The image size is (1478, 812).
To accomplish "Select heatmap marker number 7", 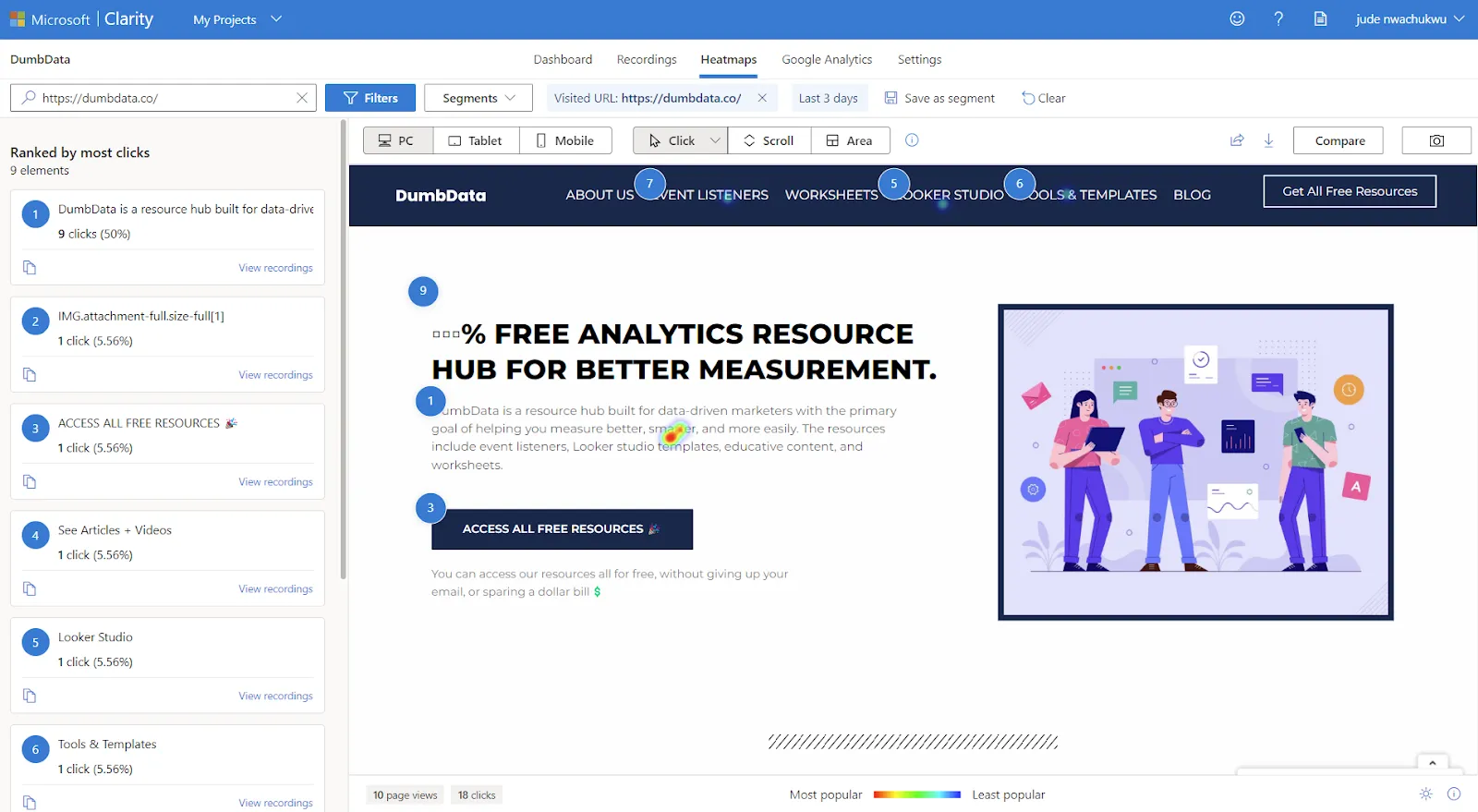I will tap(649, 184).
